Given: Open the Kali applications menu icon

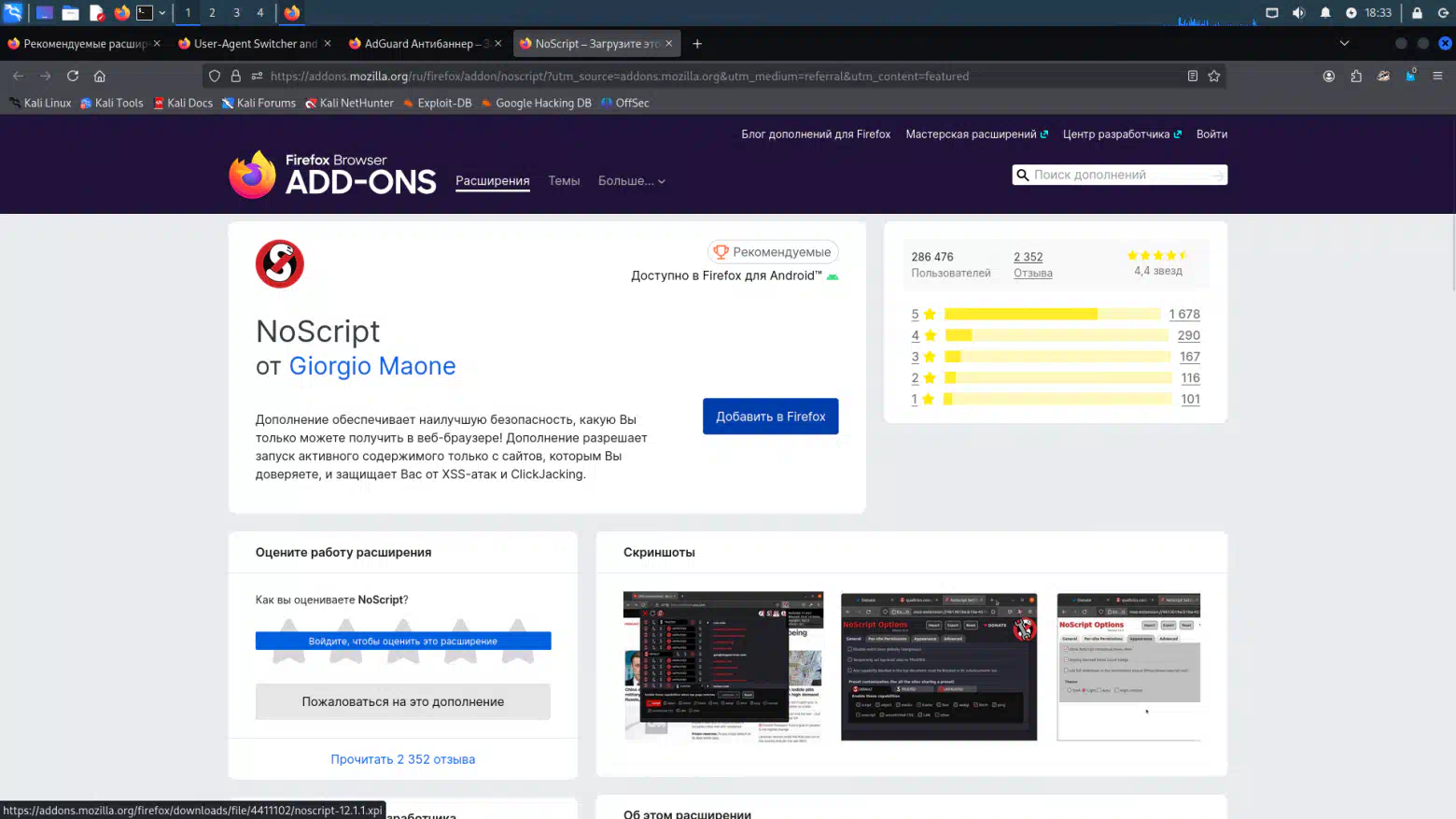Looking at the screenshot, I should tap(13, 13).
